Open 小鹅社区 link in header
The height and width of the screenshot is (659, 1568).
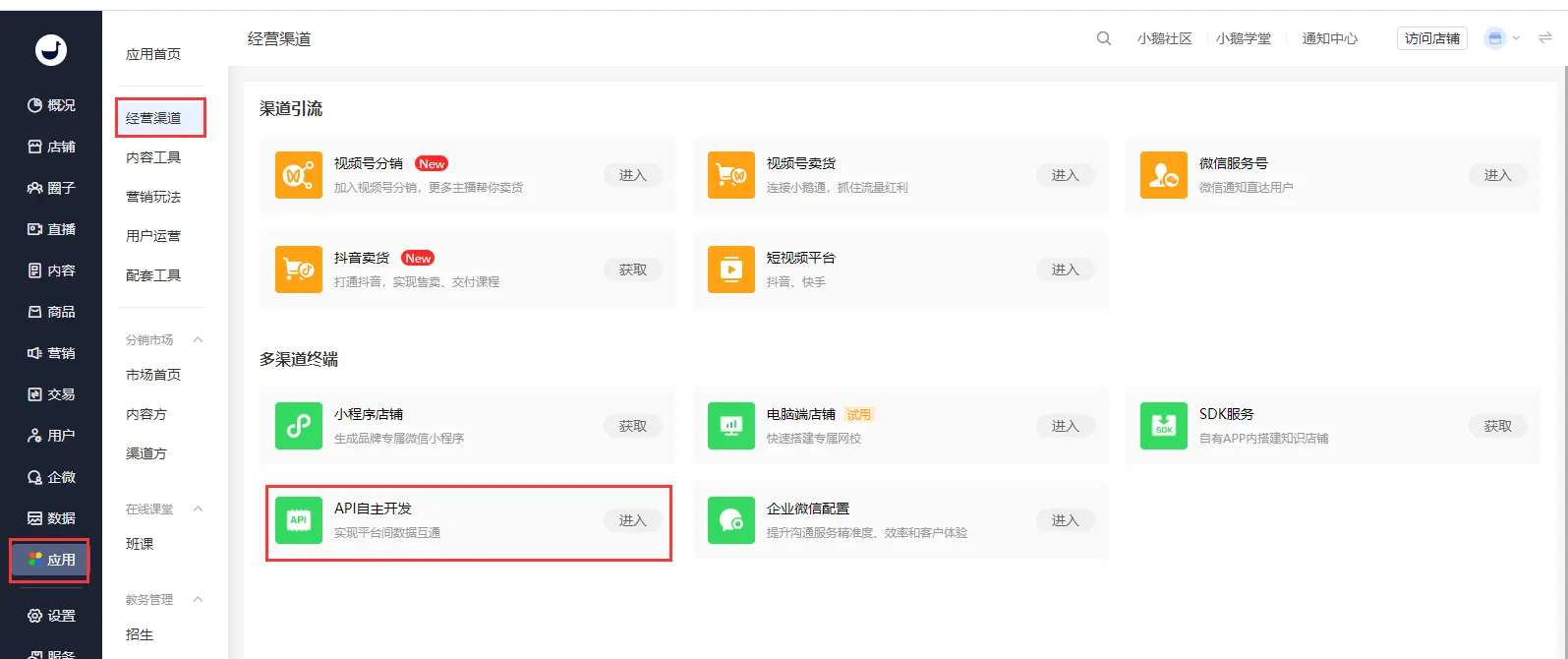(x=1165, y=38)
